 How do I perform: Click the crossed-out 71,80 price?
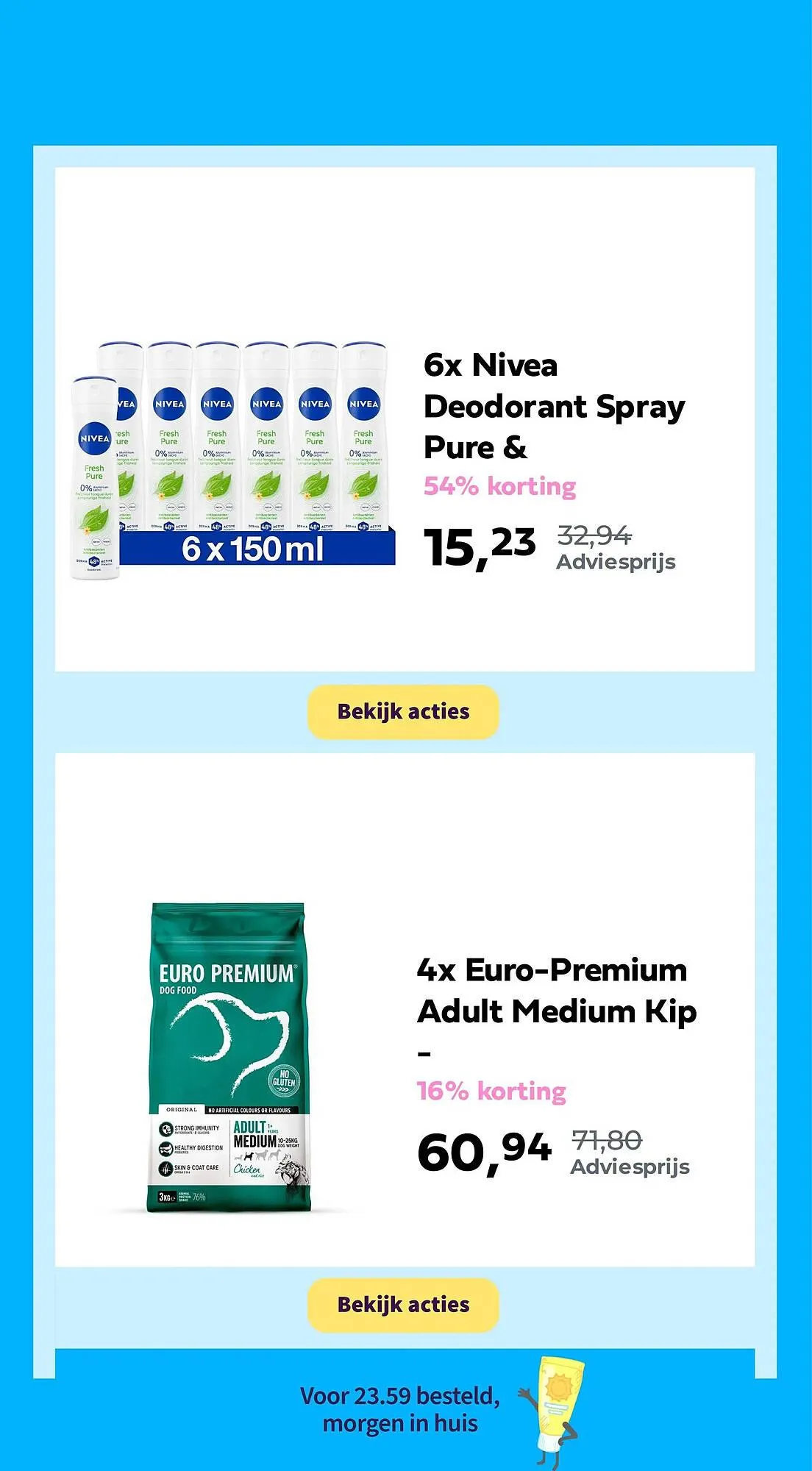click(x=607, y=1141)
